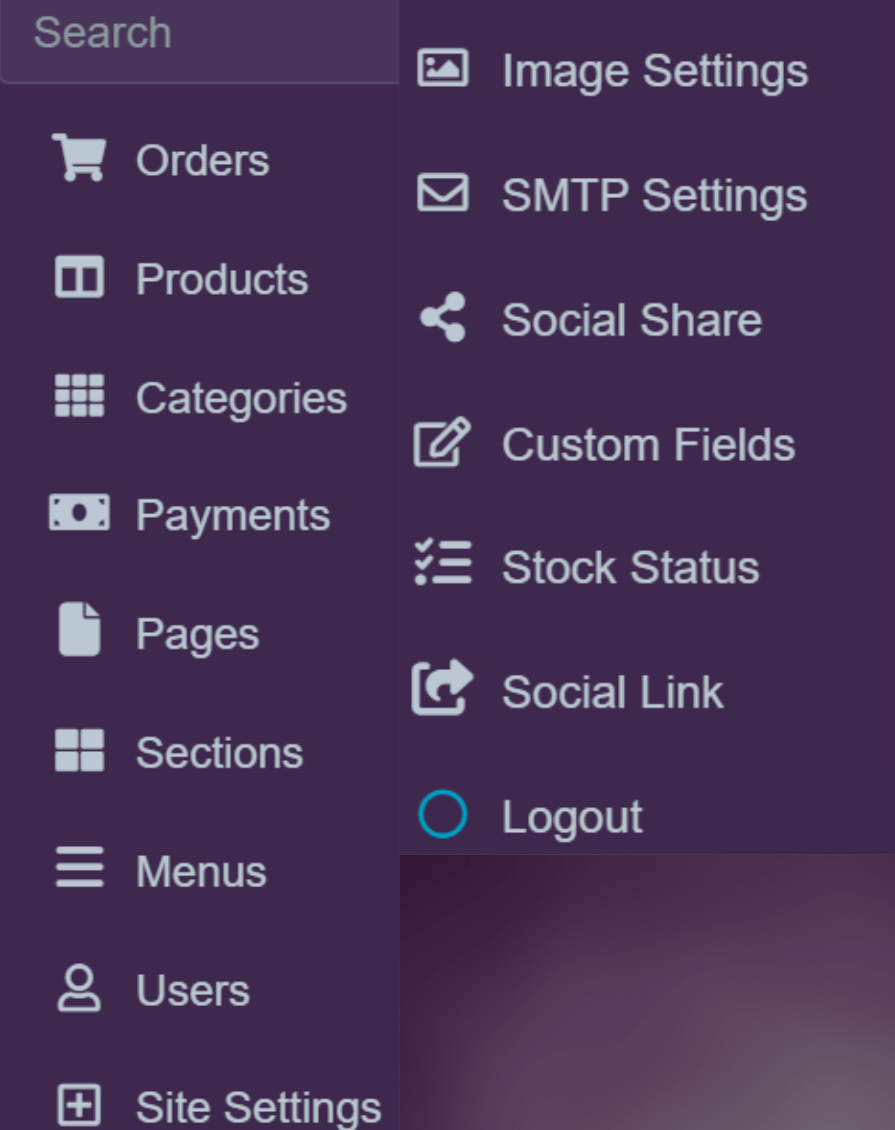Click the Custom Fields edit icon
The width and height of the screenshot is (895, 1130).
coord(442,441)
